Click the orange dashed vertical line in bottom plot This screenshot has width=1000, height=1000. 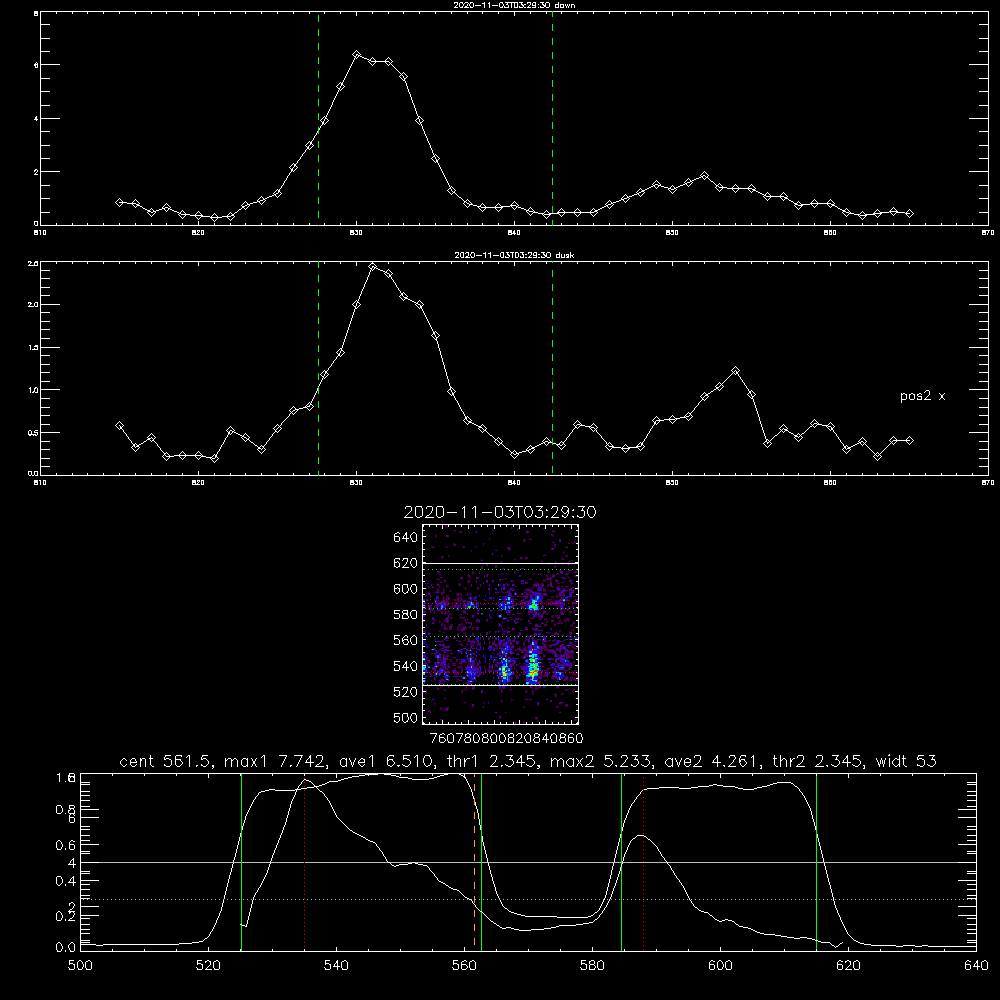pos(474,861)
